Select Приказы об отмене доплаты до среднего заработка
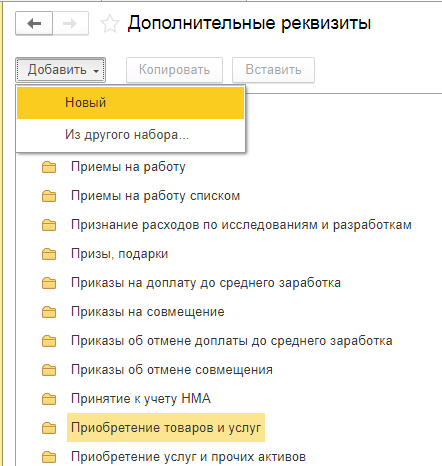 [232, 341]
